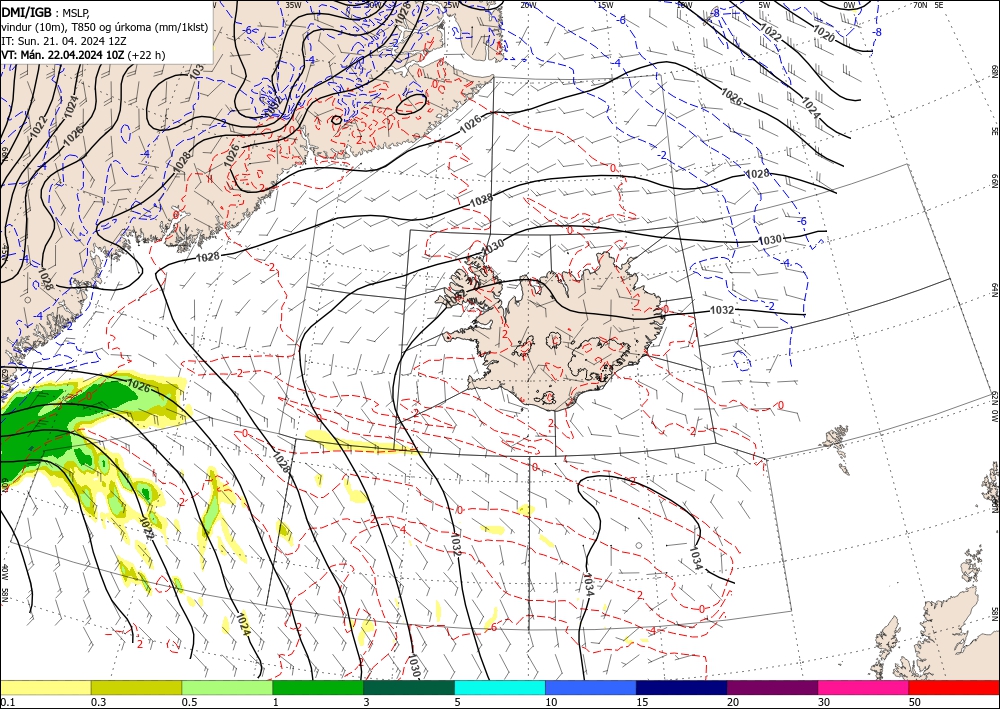
Task: Click the 'DMI/IGB' title text
Action: tap(27, 13)
